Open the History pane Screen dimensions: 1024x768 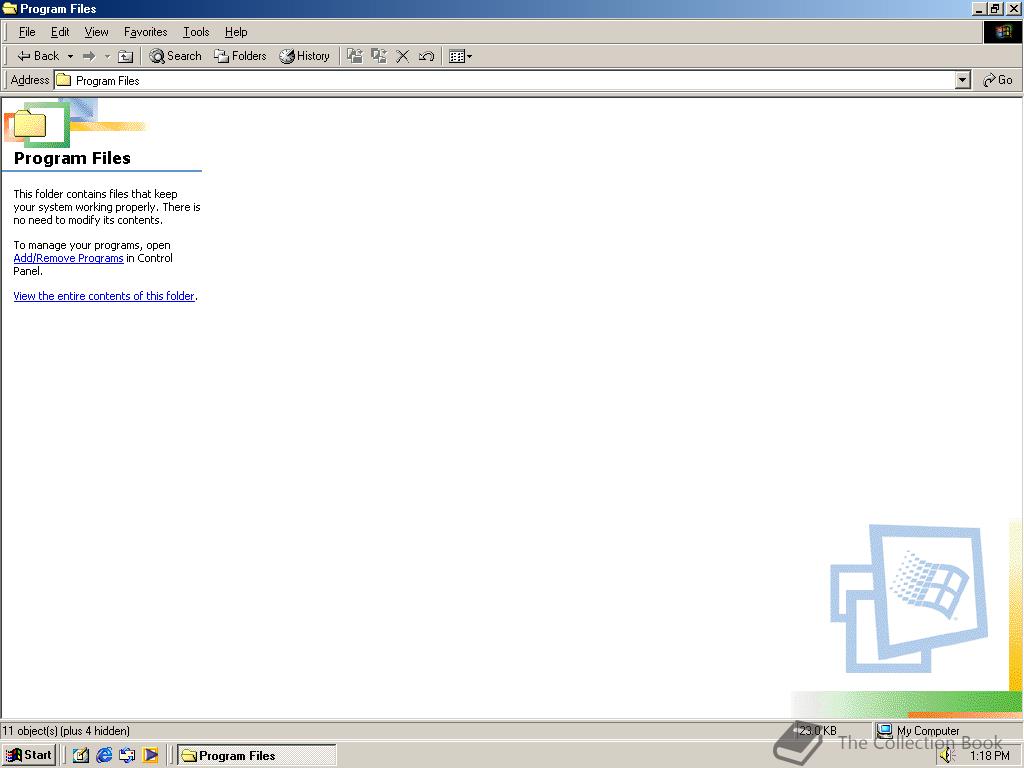pyautogui.click(x=305, y=56)
